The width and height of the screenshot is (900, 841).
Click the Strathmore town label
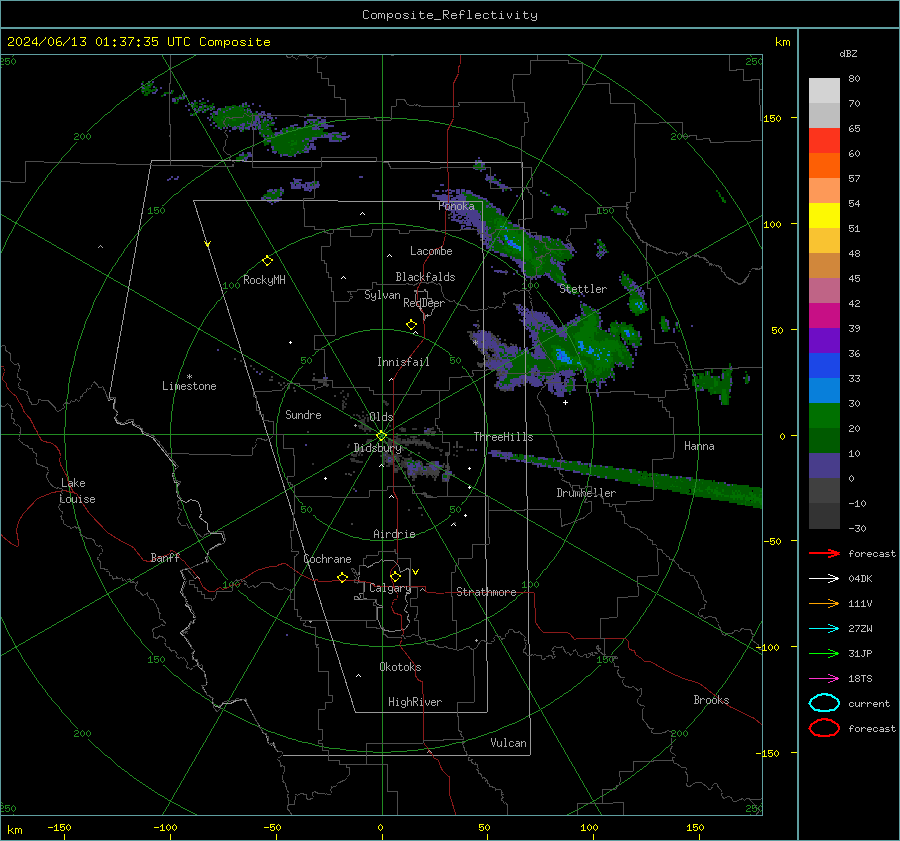pyautogui.click(x=486, y=592)
